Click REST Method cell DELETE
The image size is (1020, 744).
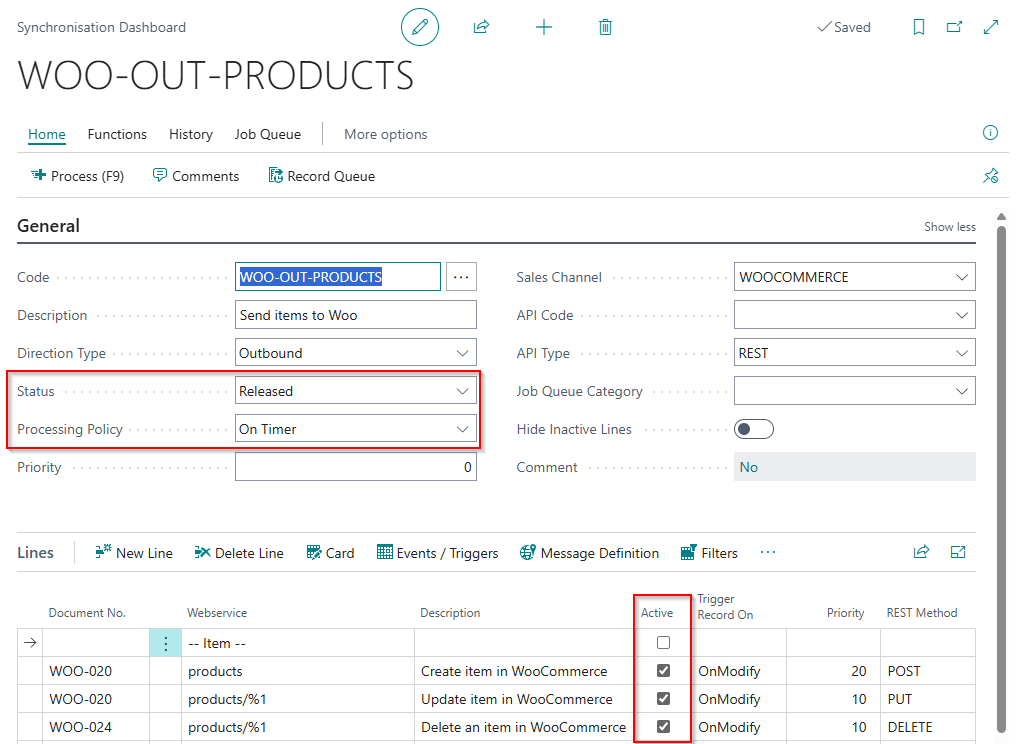pos(928,727)
